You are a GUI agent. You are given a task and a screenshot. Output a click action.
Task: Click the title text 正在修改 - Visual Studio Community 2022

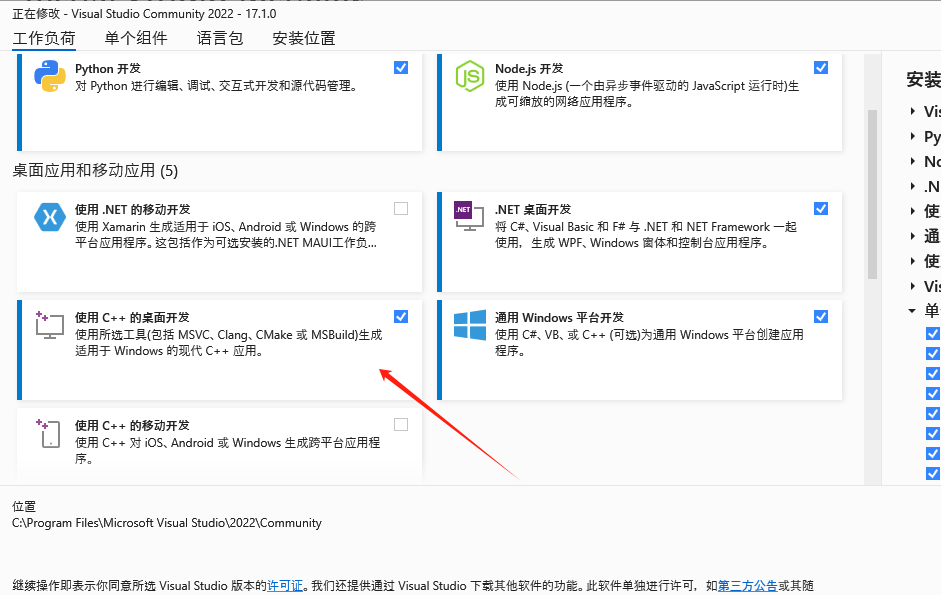coord(144,13)
